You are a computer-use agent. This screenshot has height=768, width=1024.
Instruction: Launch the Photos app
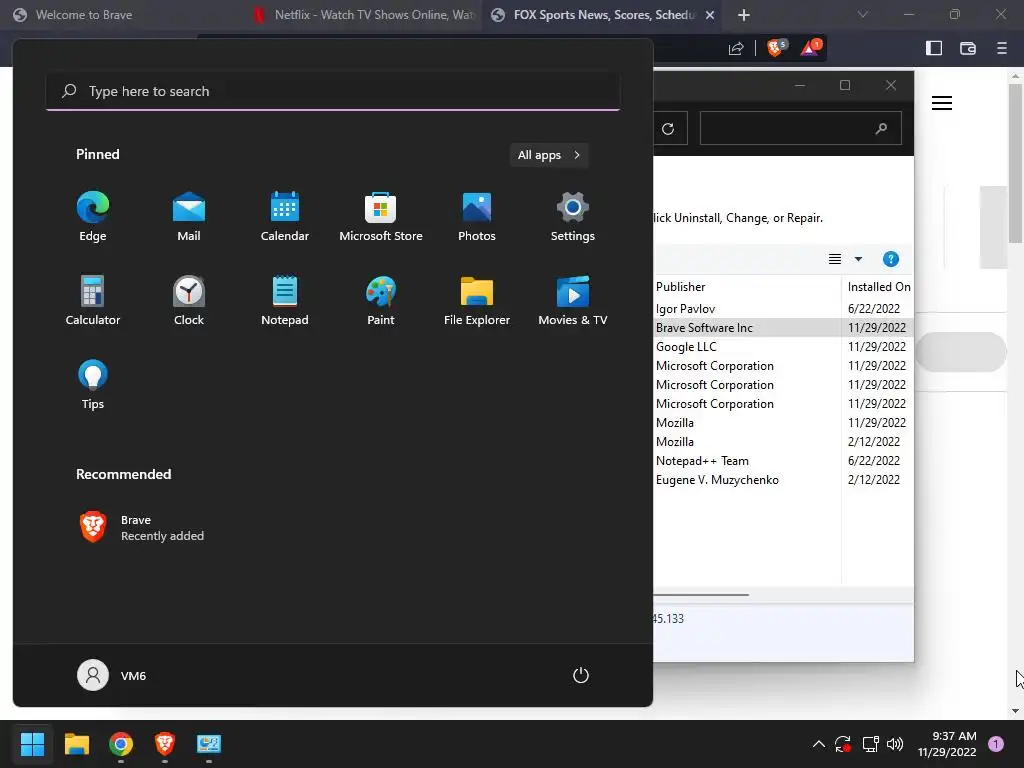477,217
